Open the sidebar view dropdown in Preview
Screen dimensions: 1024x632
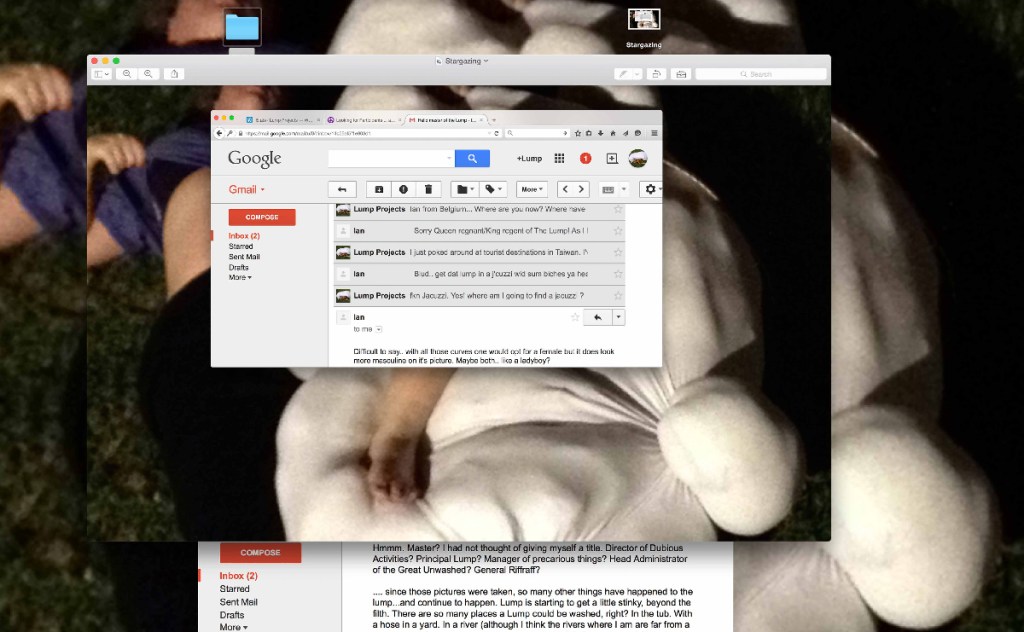click(x=102, y=74)
